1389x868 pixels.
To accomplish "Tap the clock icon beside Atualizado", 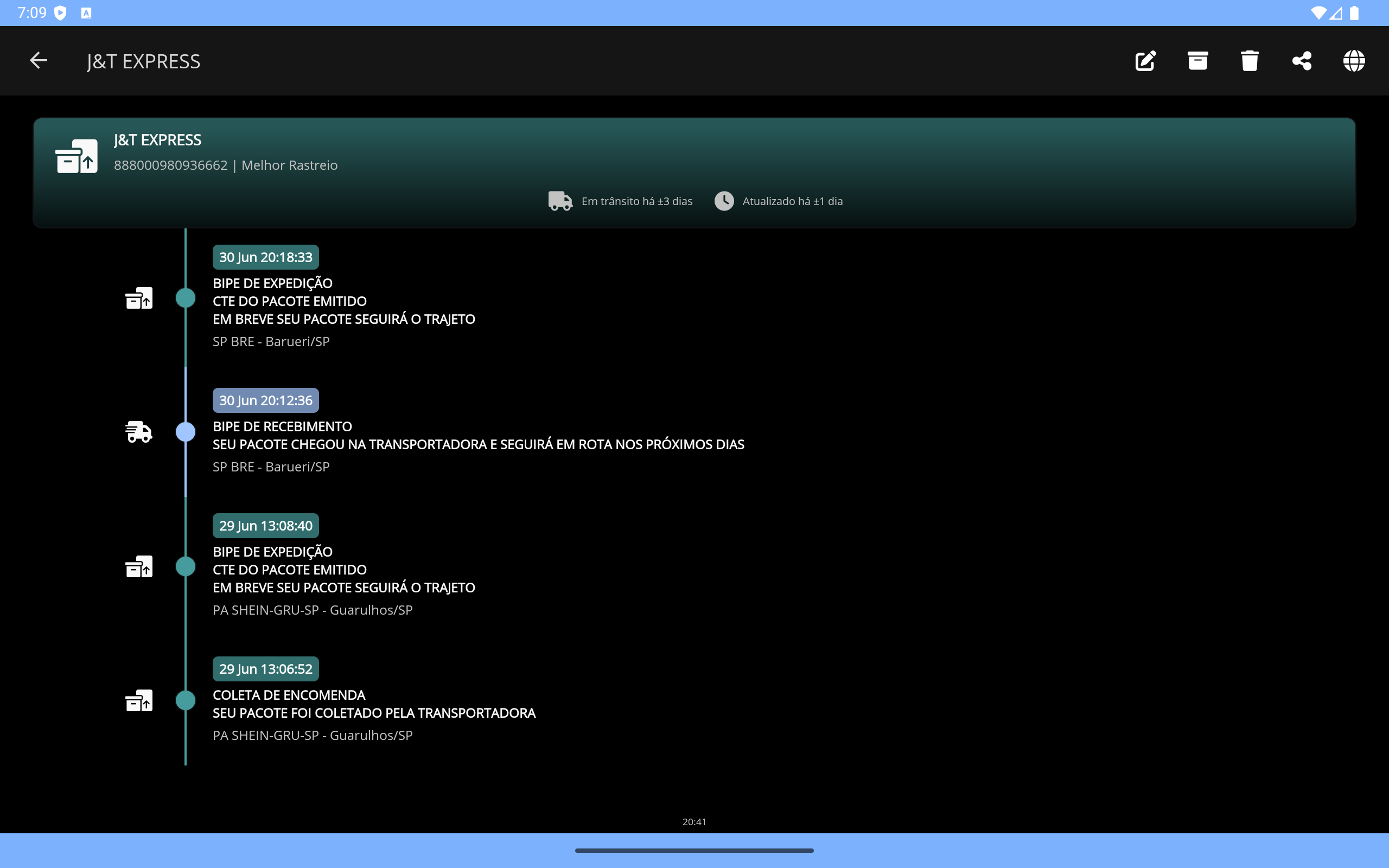I will click(x=724, y=201).
